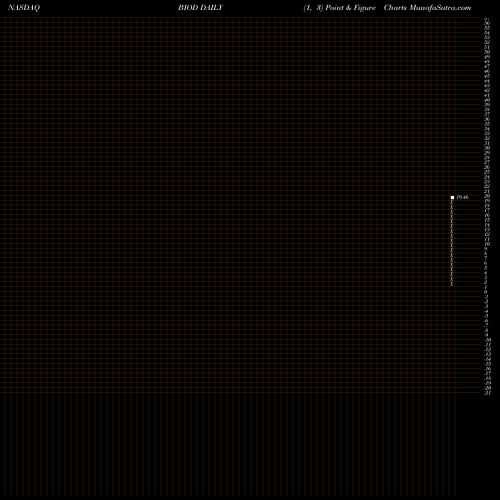Click the Charts MunafaSutra.com text
500x500 pixels.
click(427, 8)
